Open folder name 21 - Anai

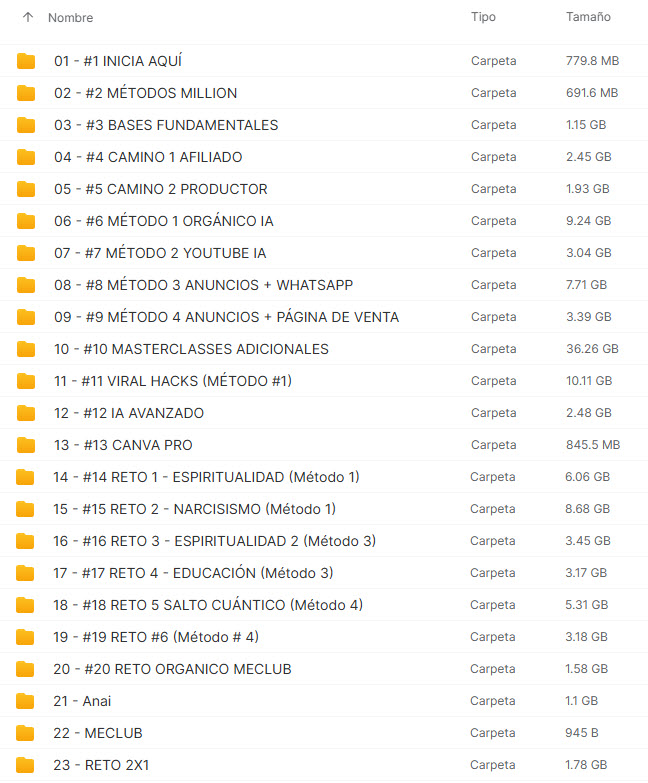tap(82, 701)
